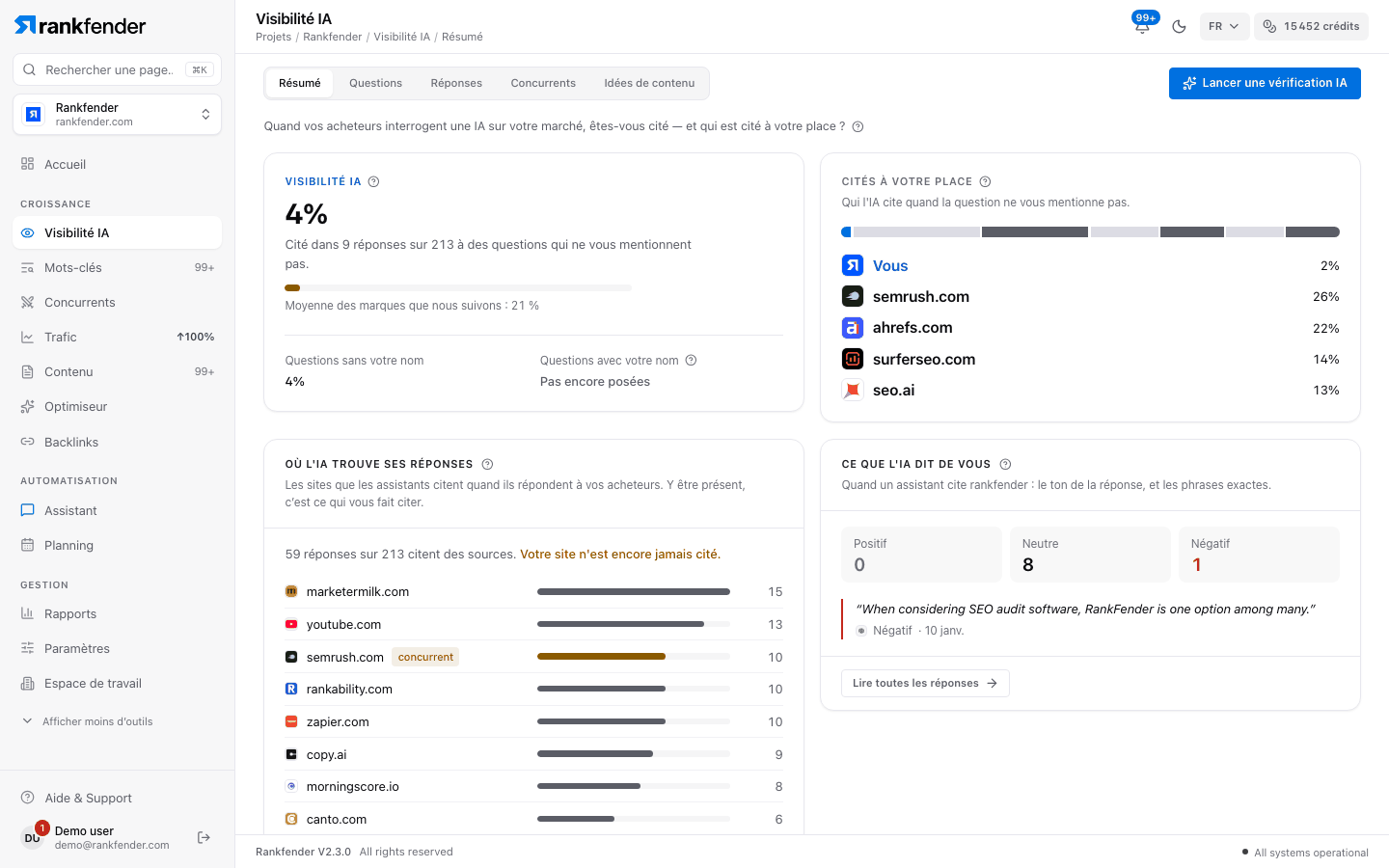This screenshot has width=1389, height=868.
Task: Click the Visibilité IA 4% progress bar
Action: pos(458,287)
